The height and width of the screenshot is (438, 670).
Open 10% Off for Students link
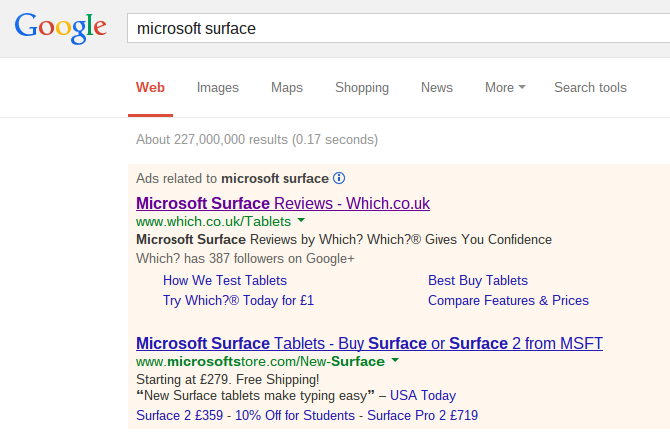[295, 415]
